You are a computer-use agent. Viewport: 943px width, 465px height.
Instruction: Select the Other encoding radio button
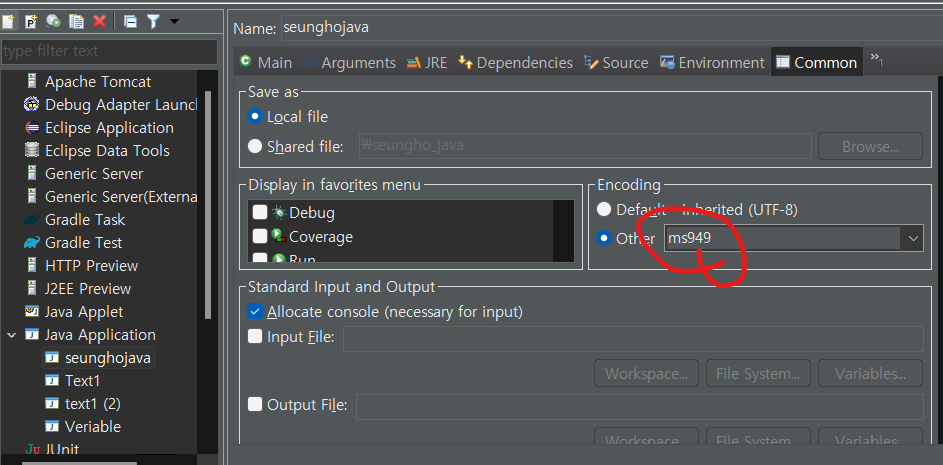603,238
